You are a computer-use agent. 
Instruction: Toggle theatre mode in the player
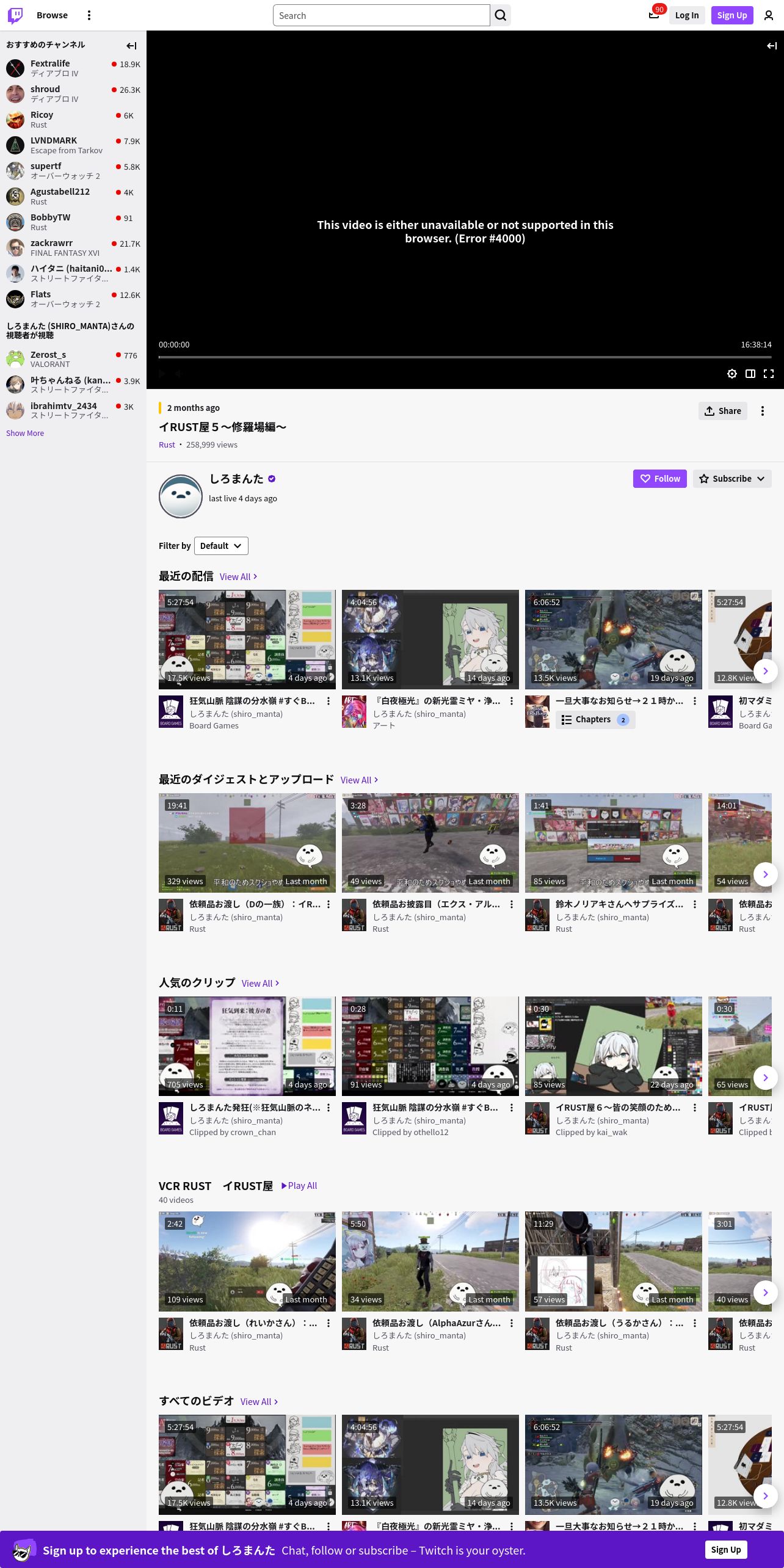[x=750, y=374]
